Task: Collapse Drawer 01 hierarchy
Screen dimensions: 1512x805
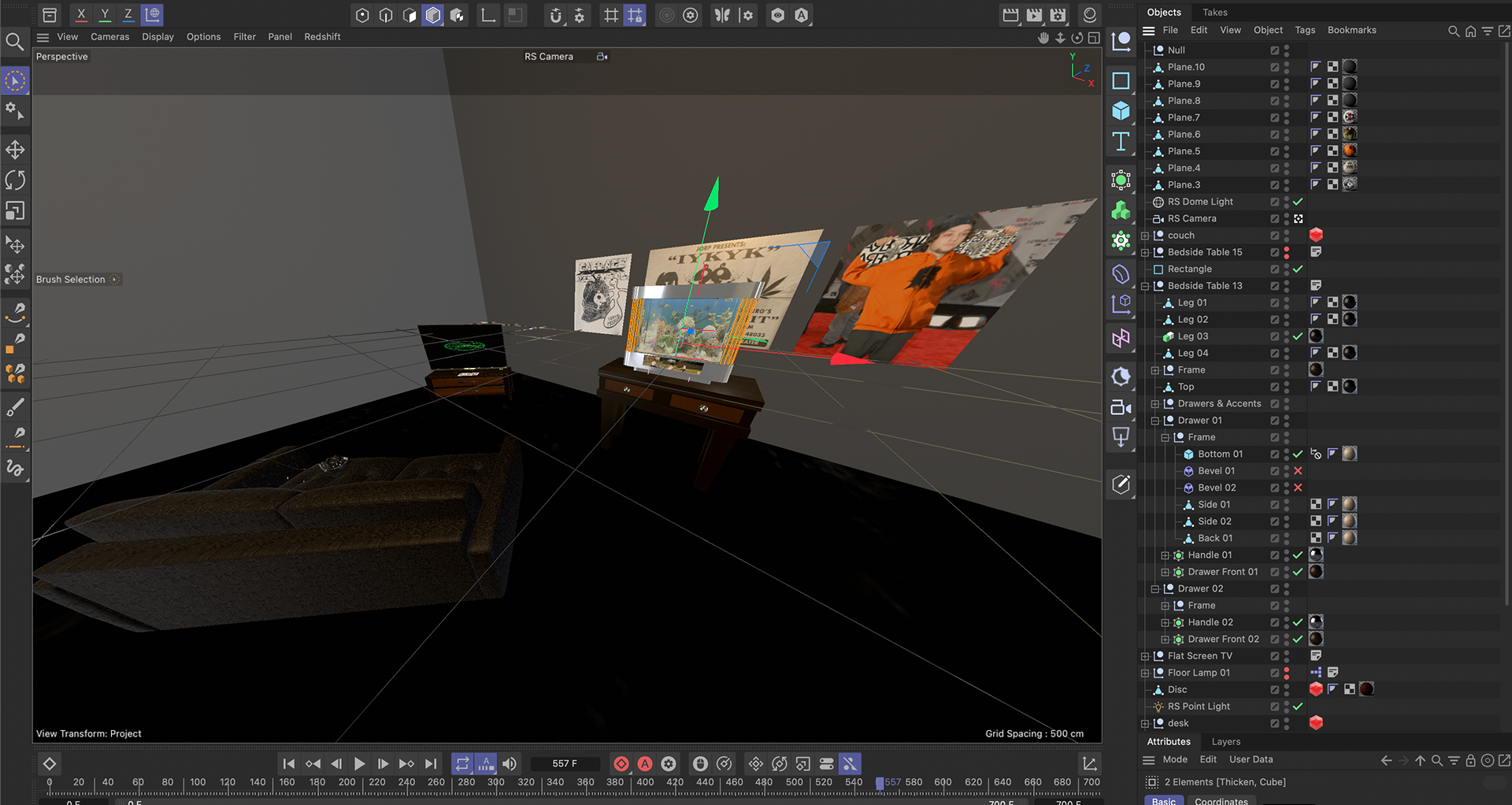Action: tap(1155, 421)
